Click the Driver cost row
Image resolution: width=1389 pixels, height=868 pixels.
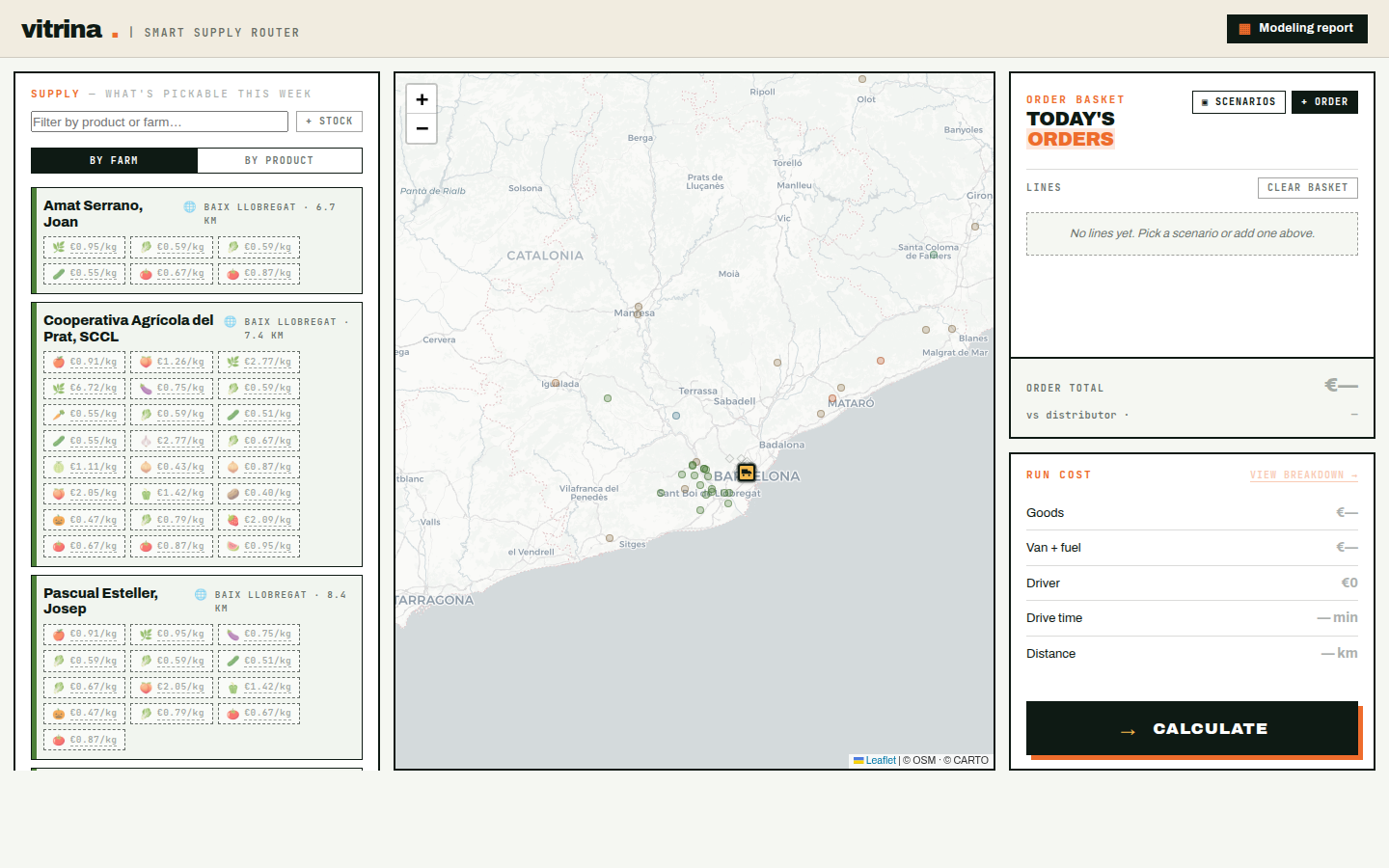(1192, 583)
